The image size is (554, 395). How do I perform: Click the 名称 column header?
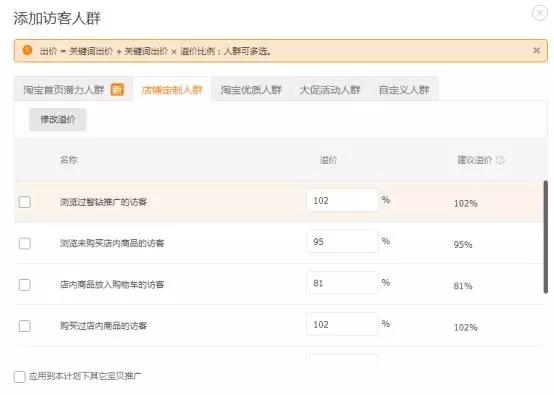click(x=69, y=160)
